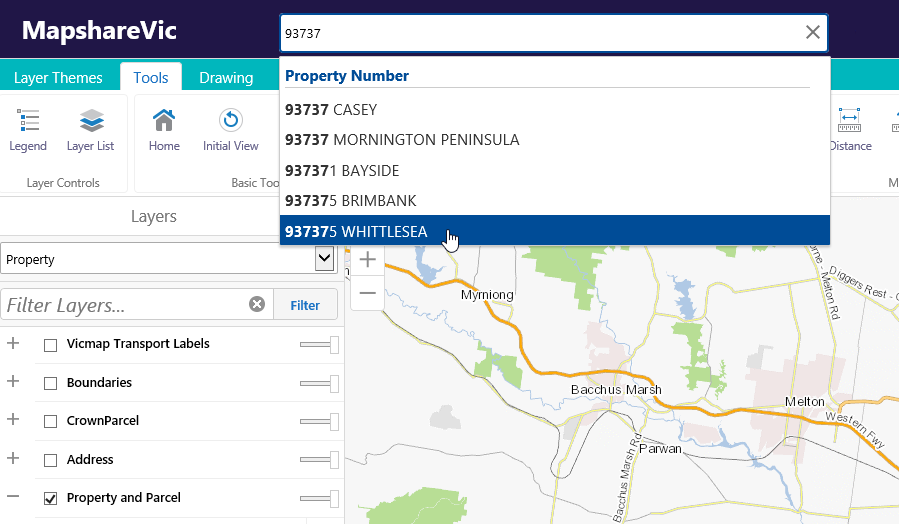Screen dimensions: 899x524
Task: Click Bacchus Marsh label on map
Action: [616, 389]
